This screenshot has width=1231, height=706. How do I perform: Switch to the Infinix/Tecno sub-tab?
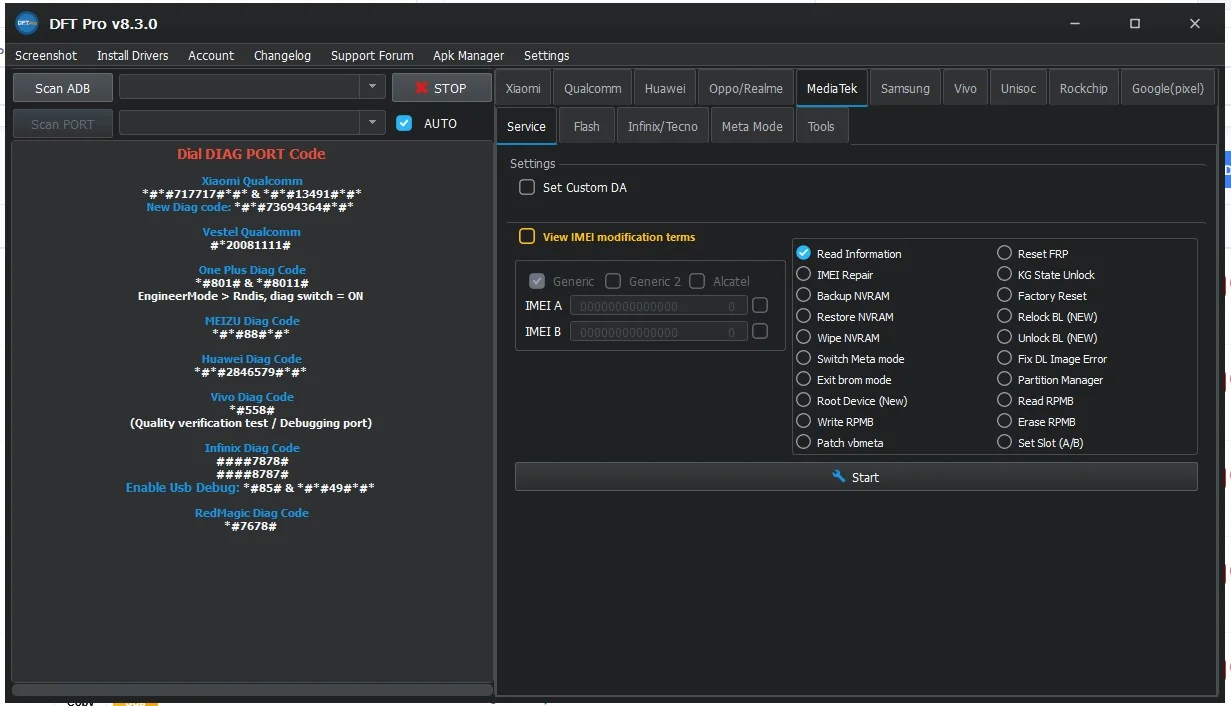pos(663,126)
